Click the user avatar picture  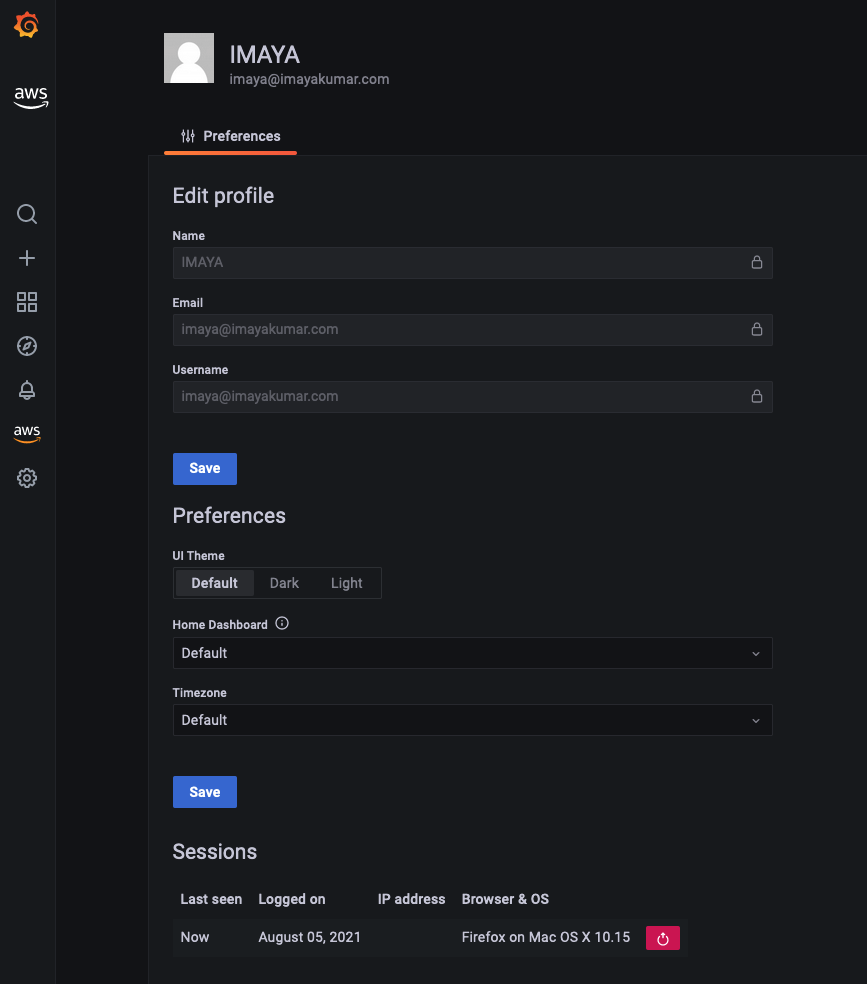(189, 58)
